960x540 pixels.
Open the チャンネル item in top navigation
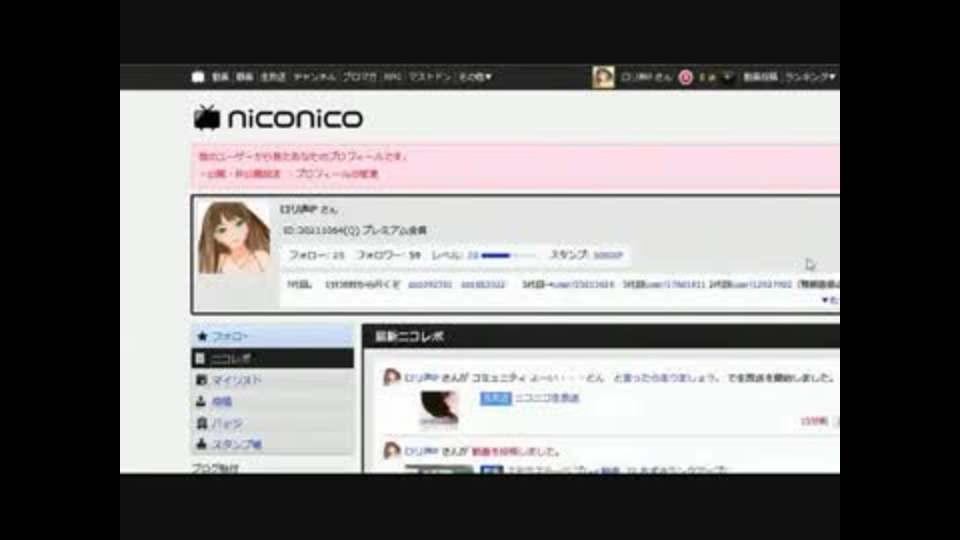tap(314, 77)
